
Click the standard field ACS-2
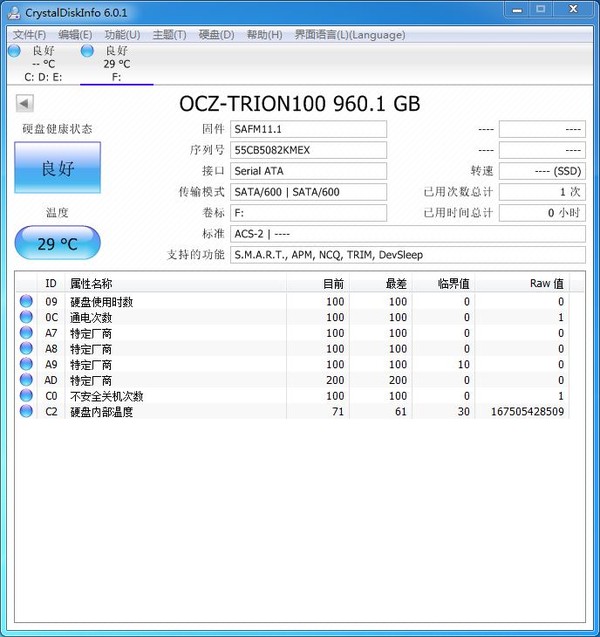(x=408, y=234)
